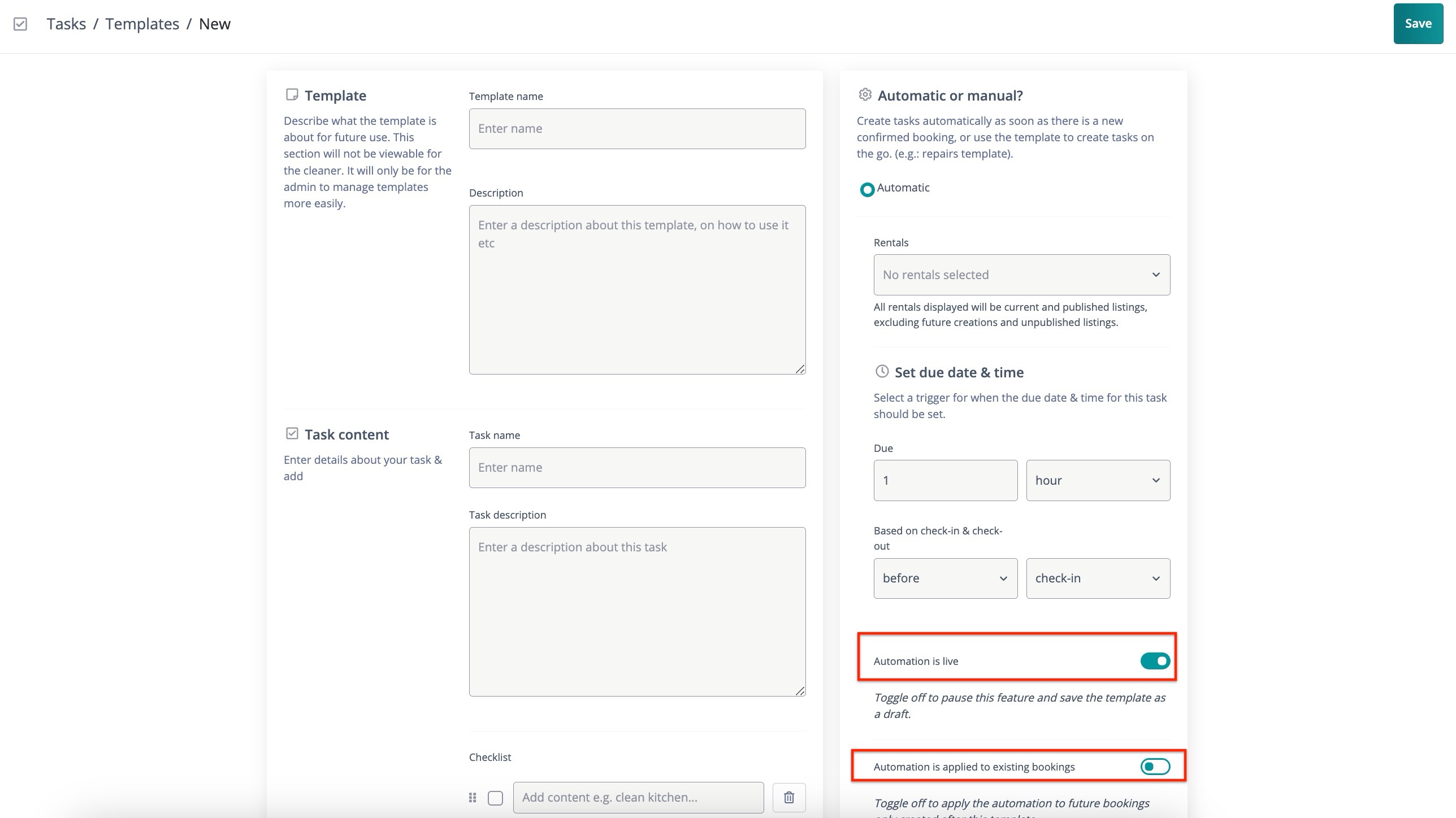Click the clock icon near Set due date
This screenshot has height=818, width=1456.
pyautogui.click(x=882, y=371)
